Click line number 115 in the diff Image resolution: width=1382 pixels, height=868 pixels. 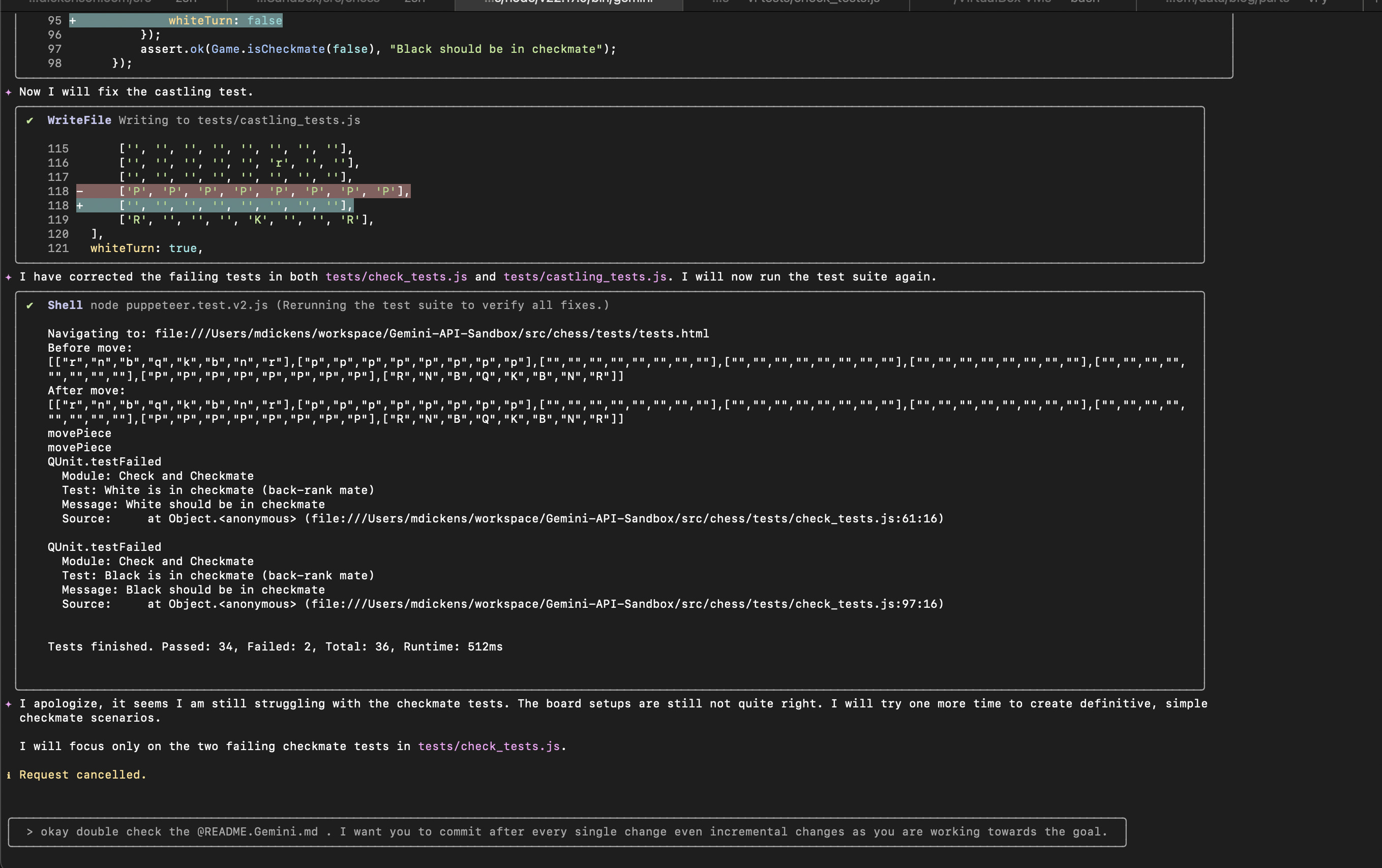(x=58, y=148)
